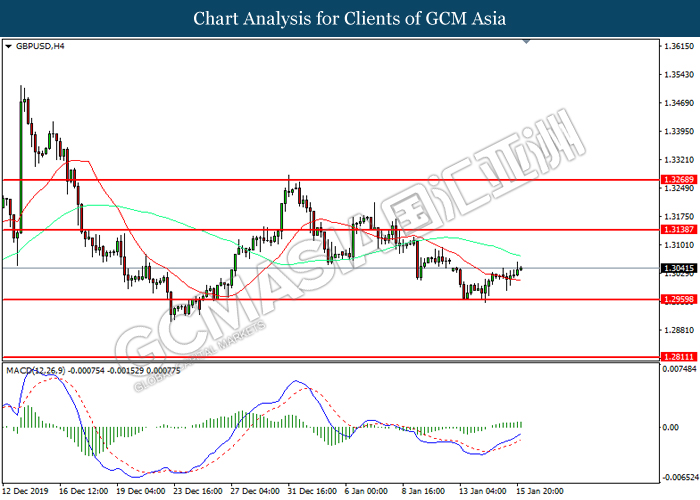Viewport: 700px width, 500px height.
Task: Click the GBPUSD,H4 symbol label
Action: 40,46
